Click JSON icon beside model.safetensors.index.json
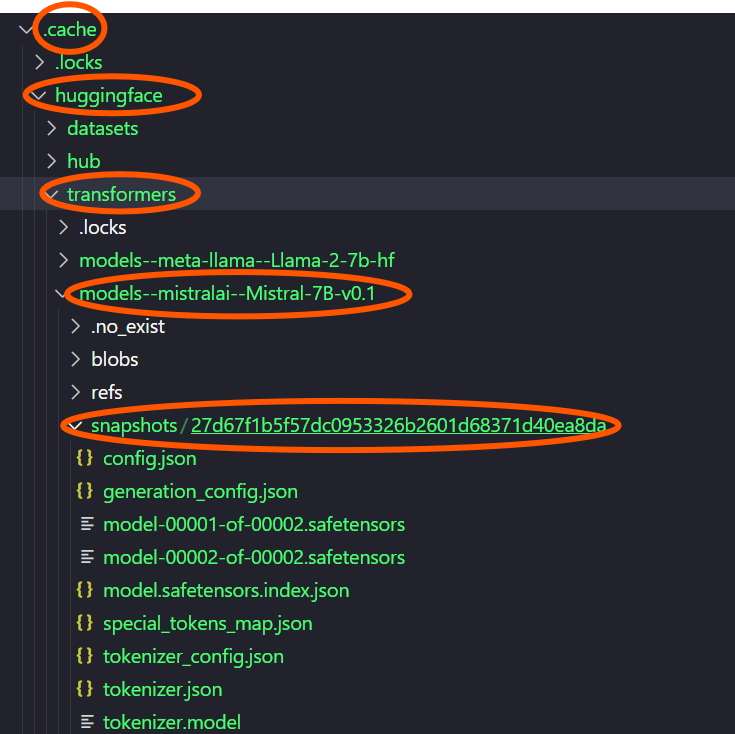The image size is (735, 734). (85, 590)
